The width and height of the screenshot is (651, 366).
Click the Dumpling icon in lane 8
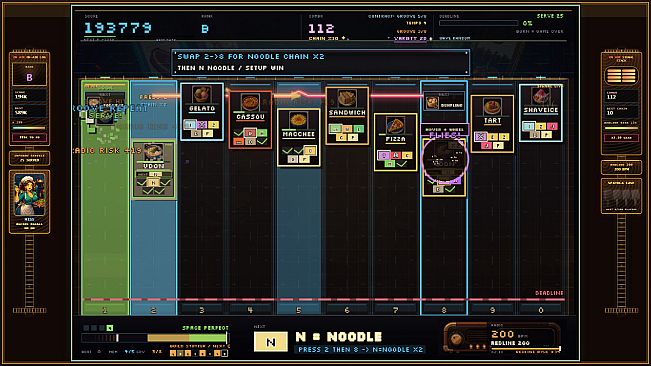point(432,102)
